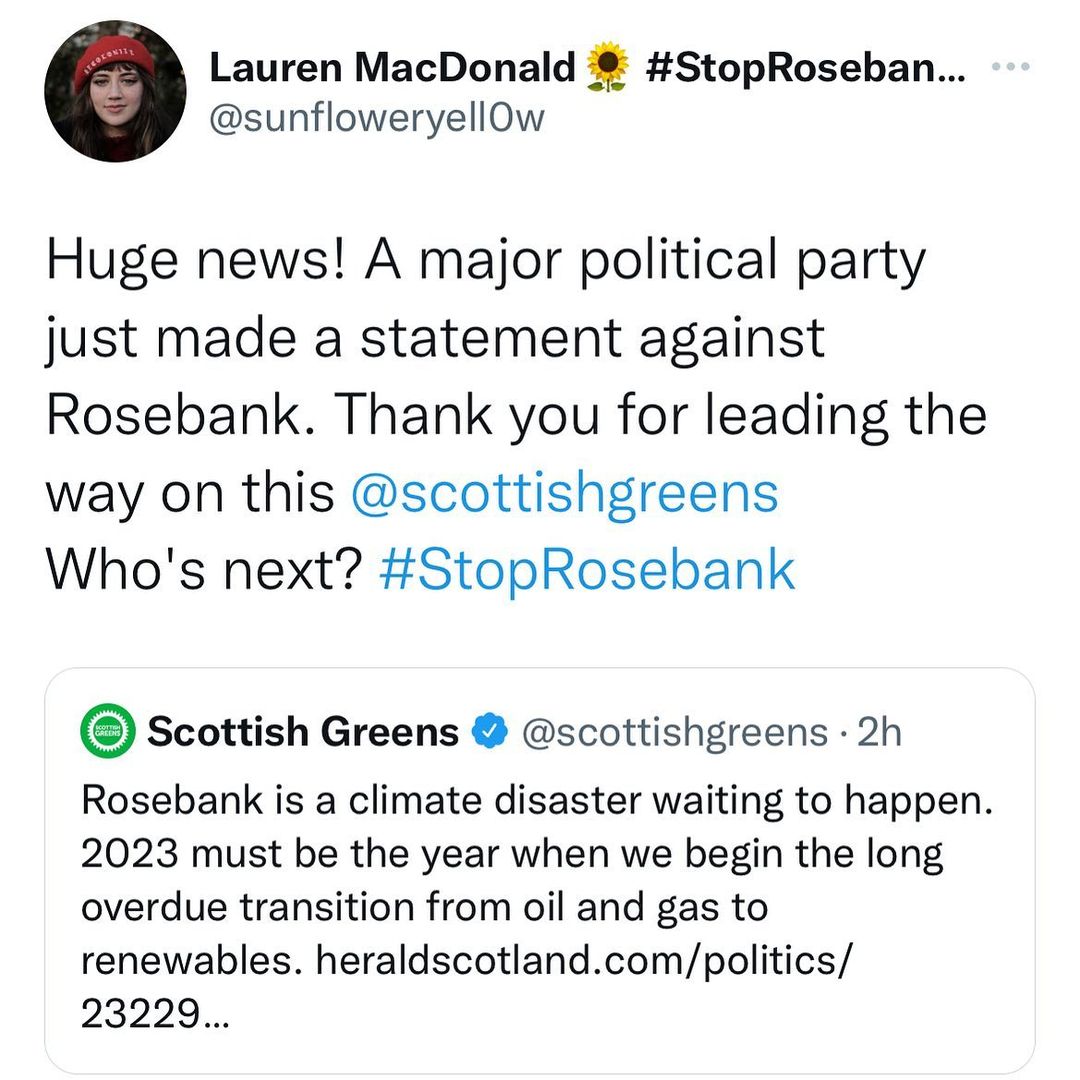
Task: Click the "Who's next?" text
Action: tap(202, 570)
